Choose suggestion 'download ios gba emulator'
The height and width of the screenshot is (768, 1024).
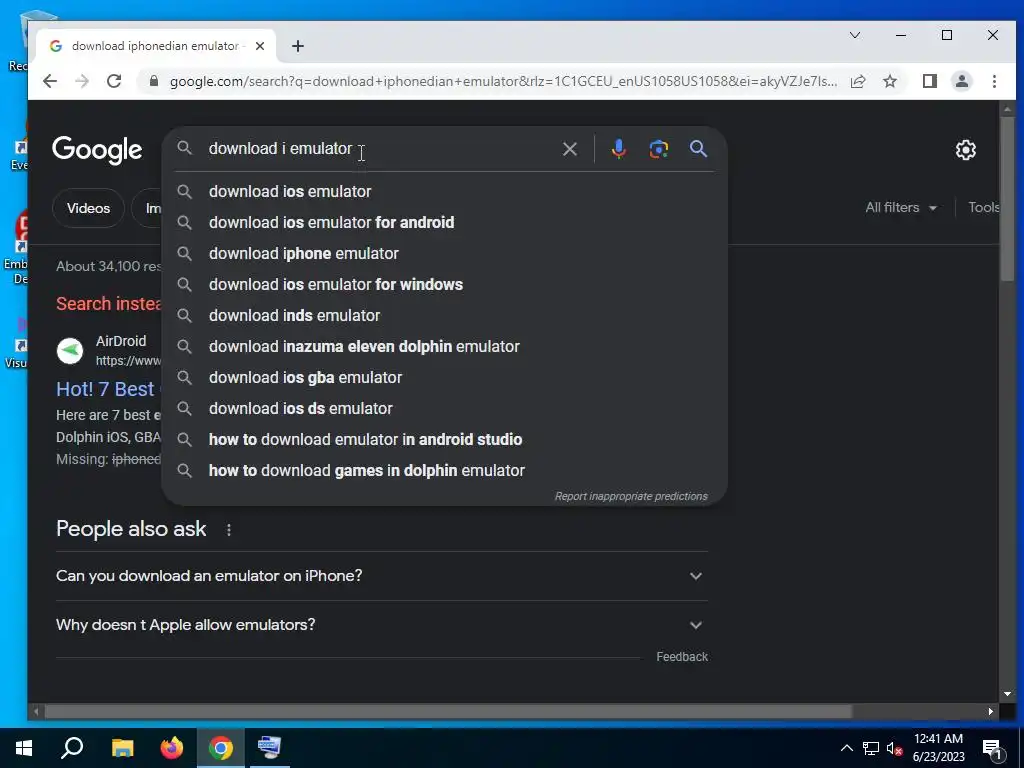pyautogui.click(x=445, y=377)
